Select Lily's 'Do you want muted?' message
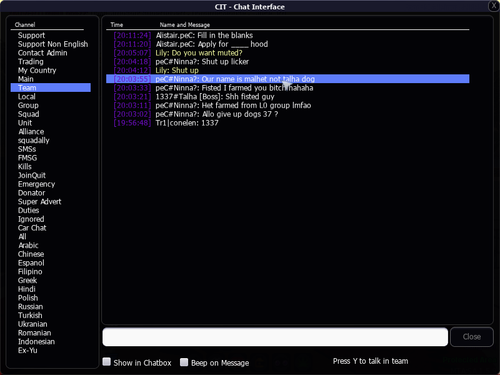The height and width of the screenshot is (375, 500). pos(288,53)
